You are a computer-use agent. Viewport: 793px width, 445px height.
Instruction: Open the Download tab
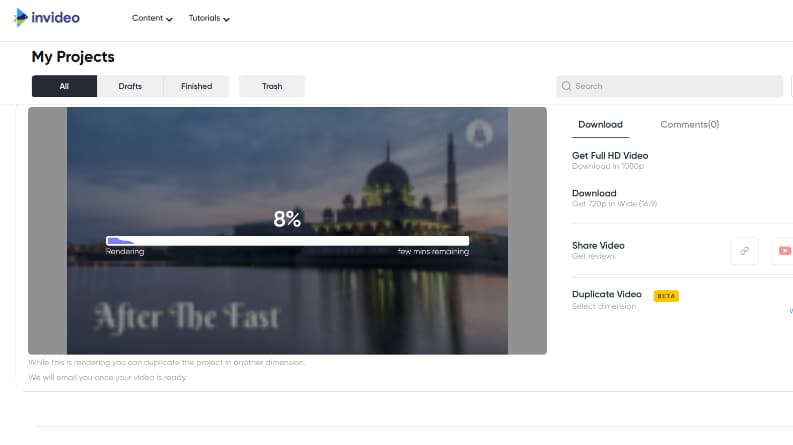point(600,124)
